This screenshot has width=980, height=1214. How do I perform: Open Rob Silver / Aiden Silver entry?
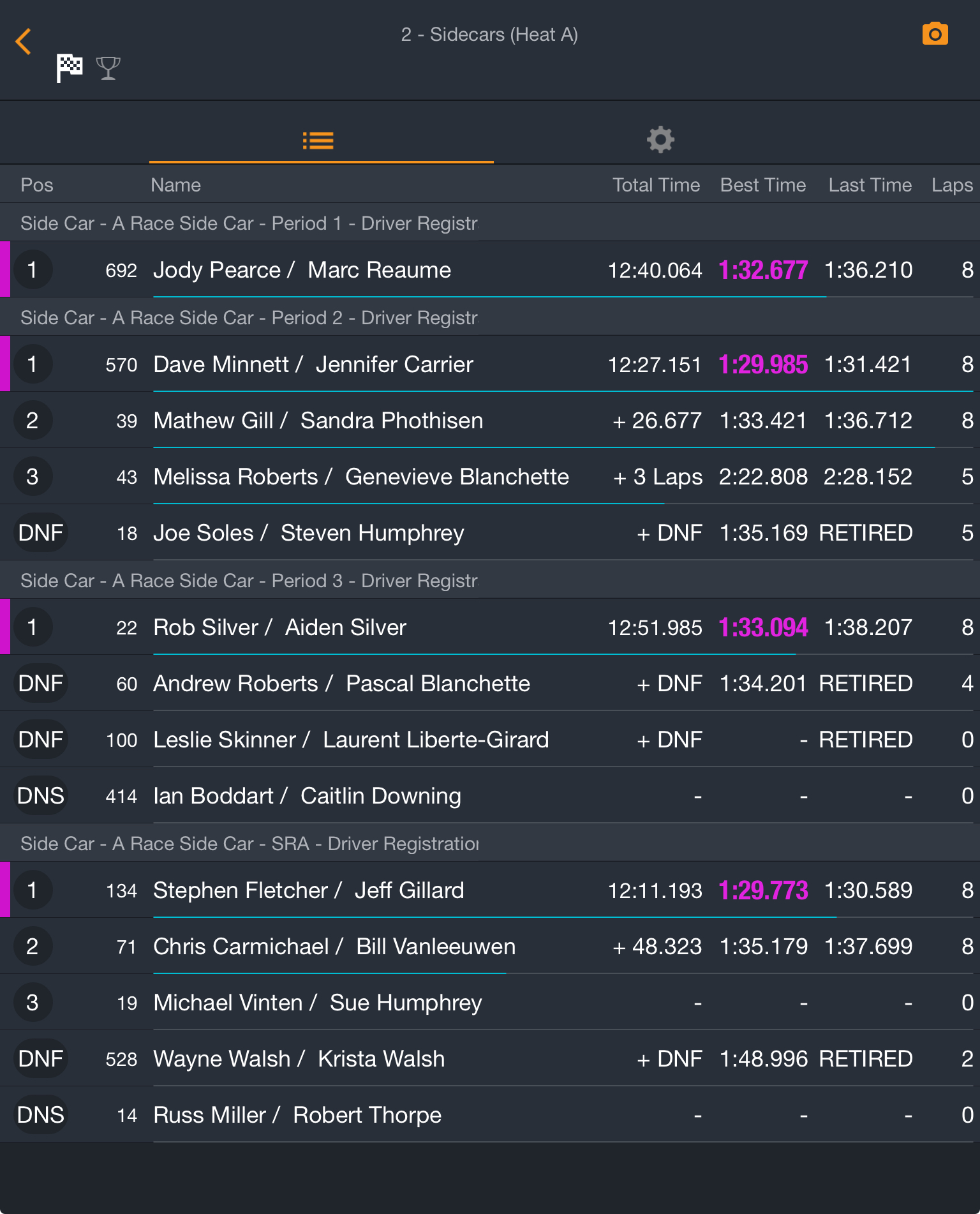click(490, 627)
